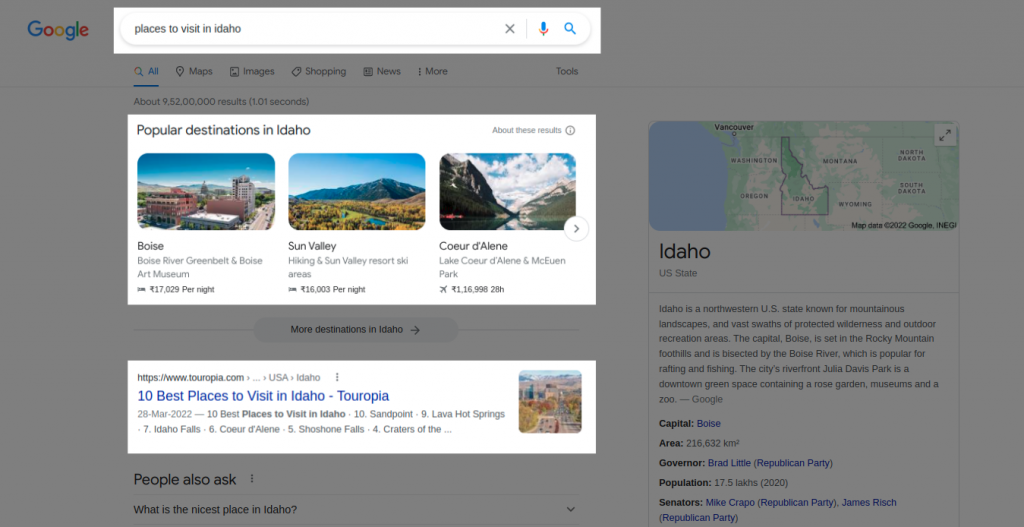This screenshot has height=527, width=1024.
Task: Expand What is the nicest place in Idaho?
Action: 356,509
